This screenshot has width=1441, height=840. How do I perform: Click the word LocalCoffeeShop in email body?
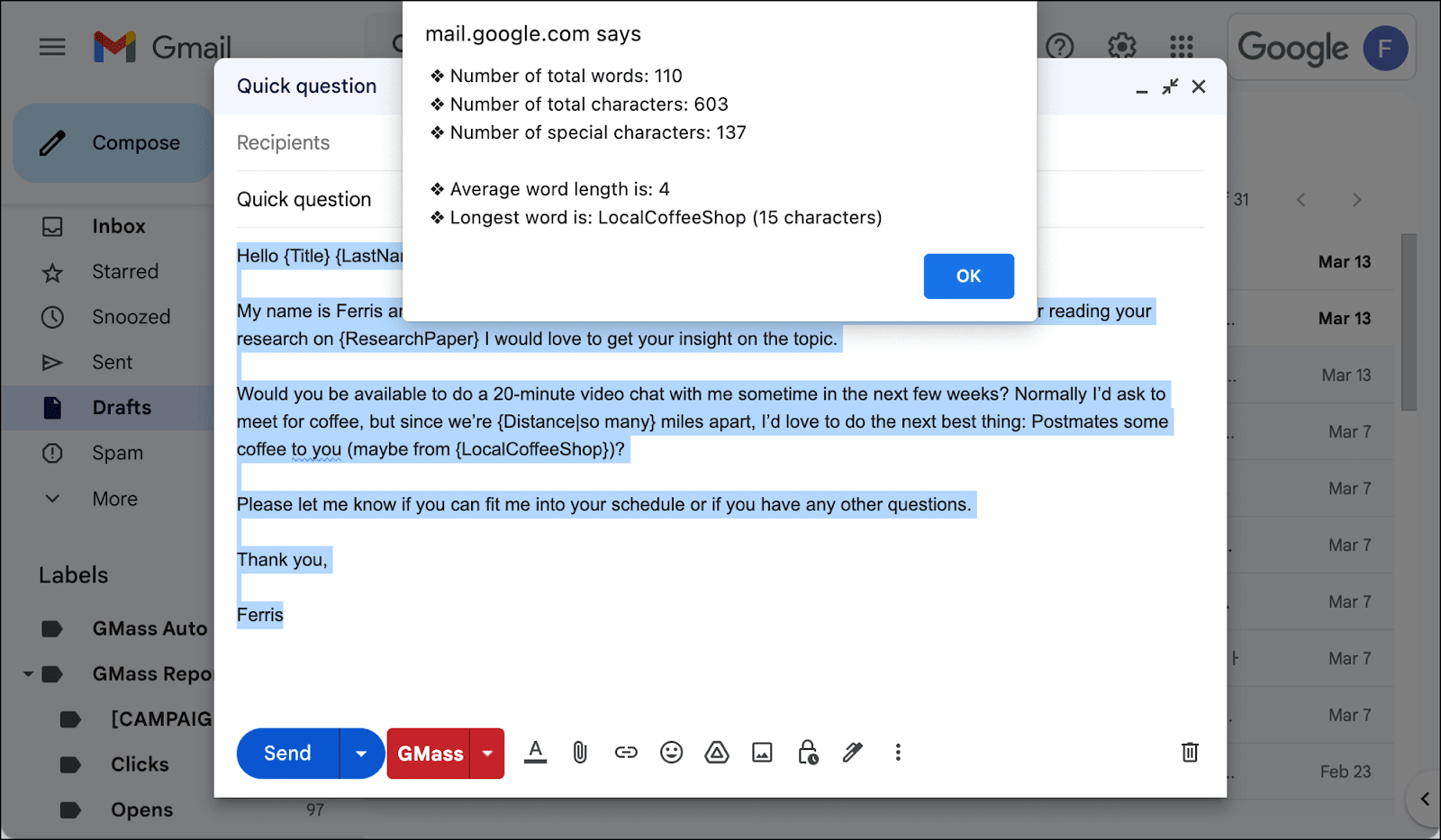pyautogui.click(x=534, y=449)
